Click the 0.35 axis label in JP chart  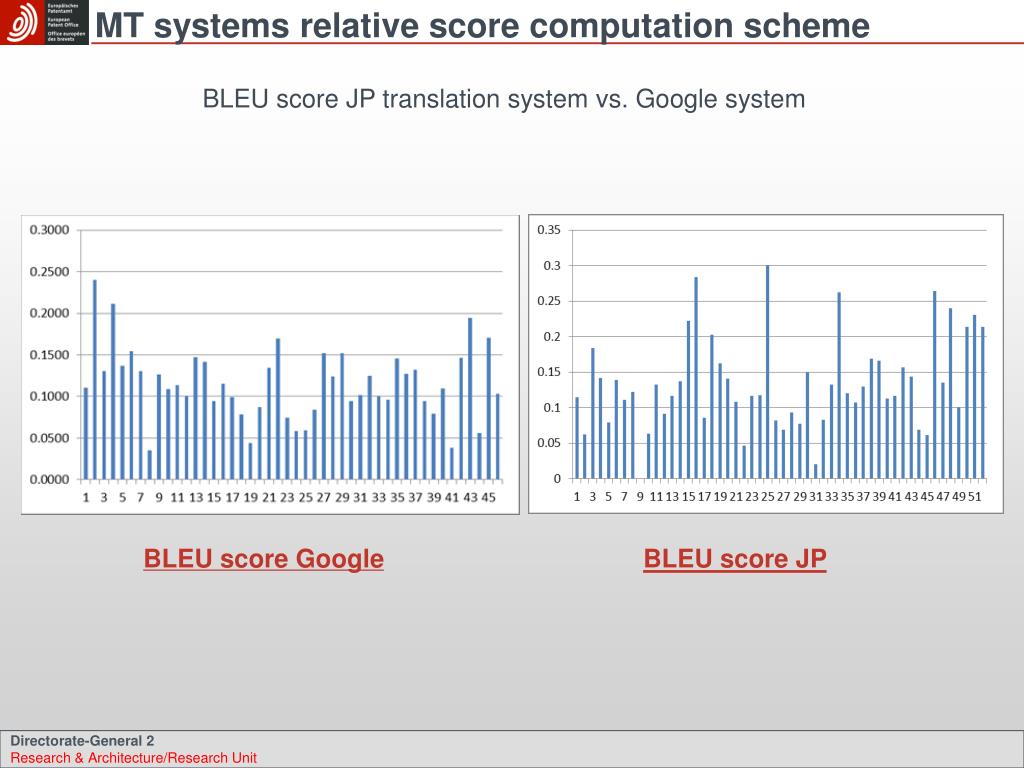549,230
